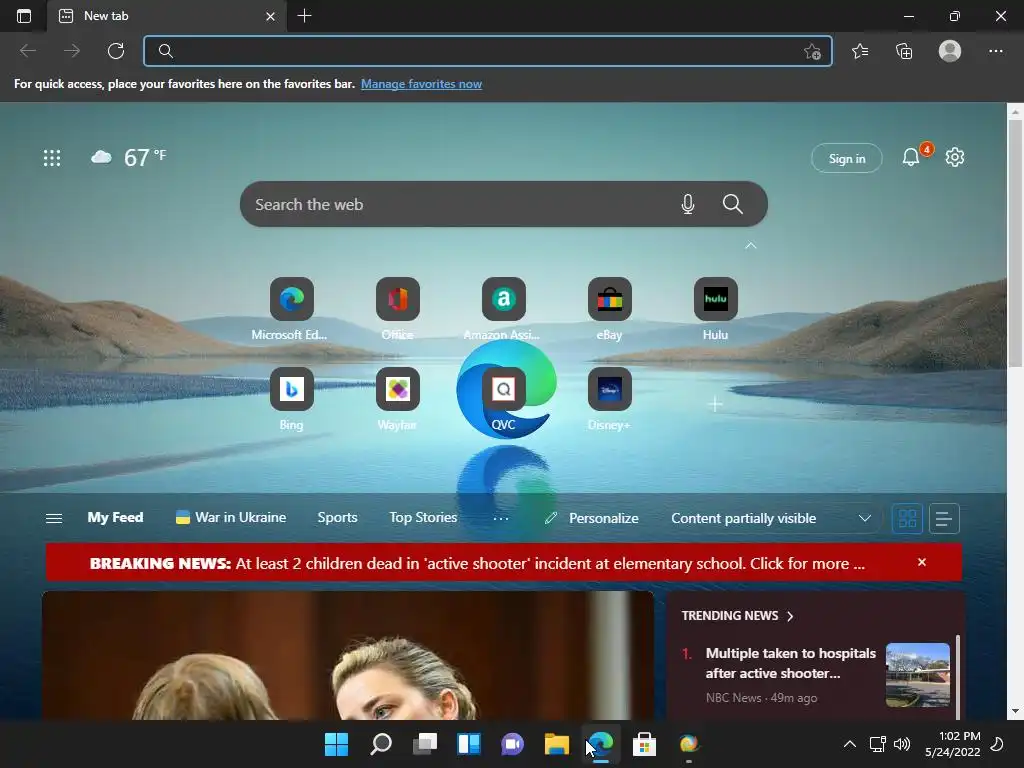Go back to previous page
This screenshot has width=1024, height=768.
(x=28, y=51)
